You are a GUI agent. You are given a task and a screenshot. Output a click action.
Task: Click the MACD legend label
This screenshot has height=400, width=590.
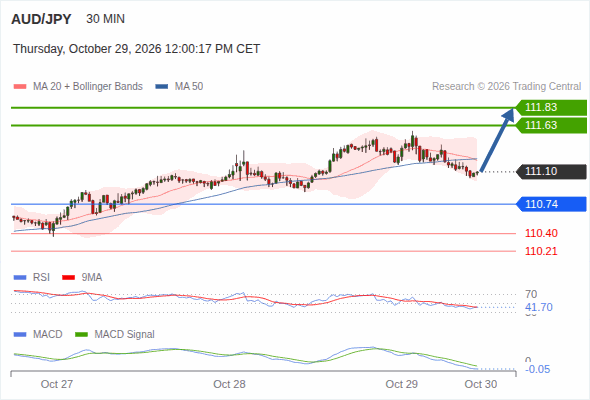coord(48,335)
